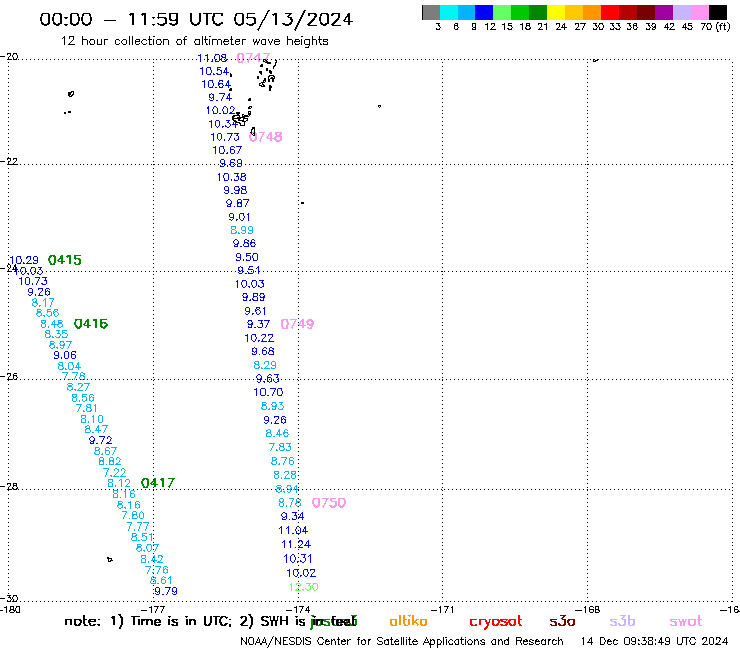Viewport: 740px width, 650px height.
Task: Select the green '0415' time label
Action: point(65,260)
